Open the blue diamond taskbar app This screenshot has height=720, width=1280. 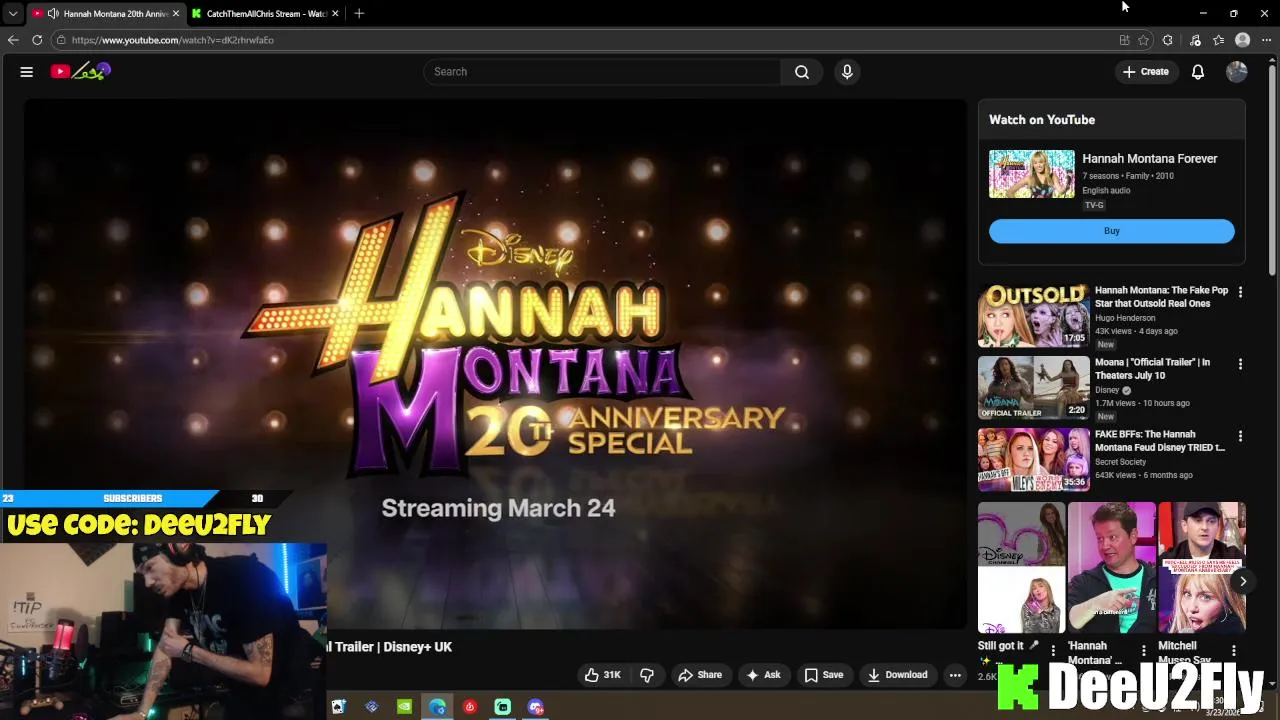(x=371, y=707)
